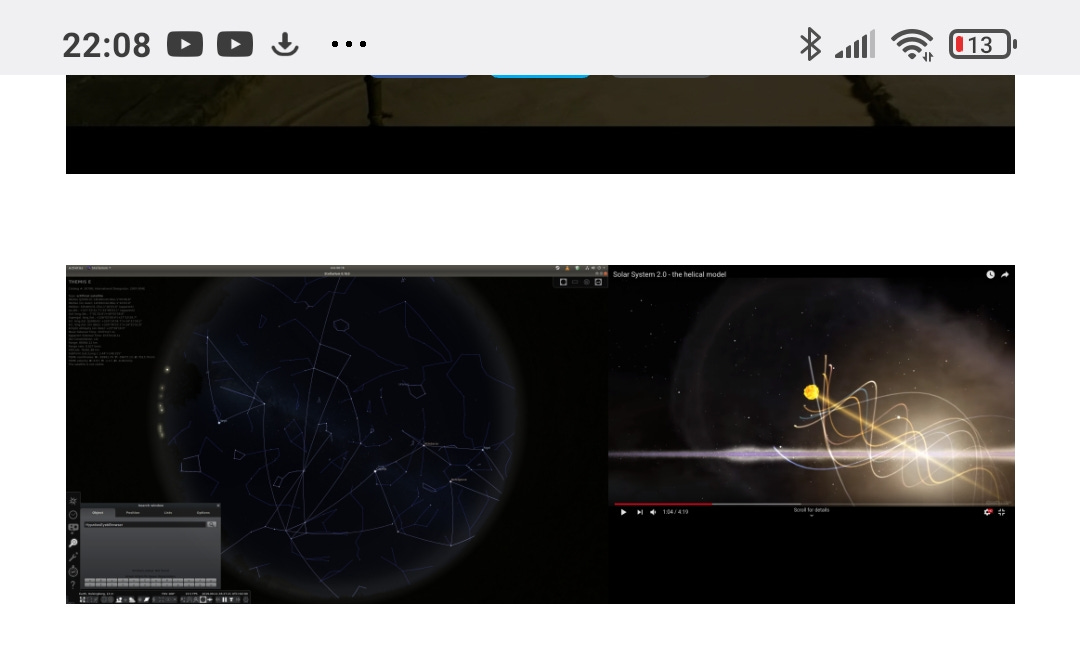Viewport: 1080px width, 650px height.
Task: Mute the video with speaker icon
Action: [653, 512]
